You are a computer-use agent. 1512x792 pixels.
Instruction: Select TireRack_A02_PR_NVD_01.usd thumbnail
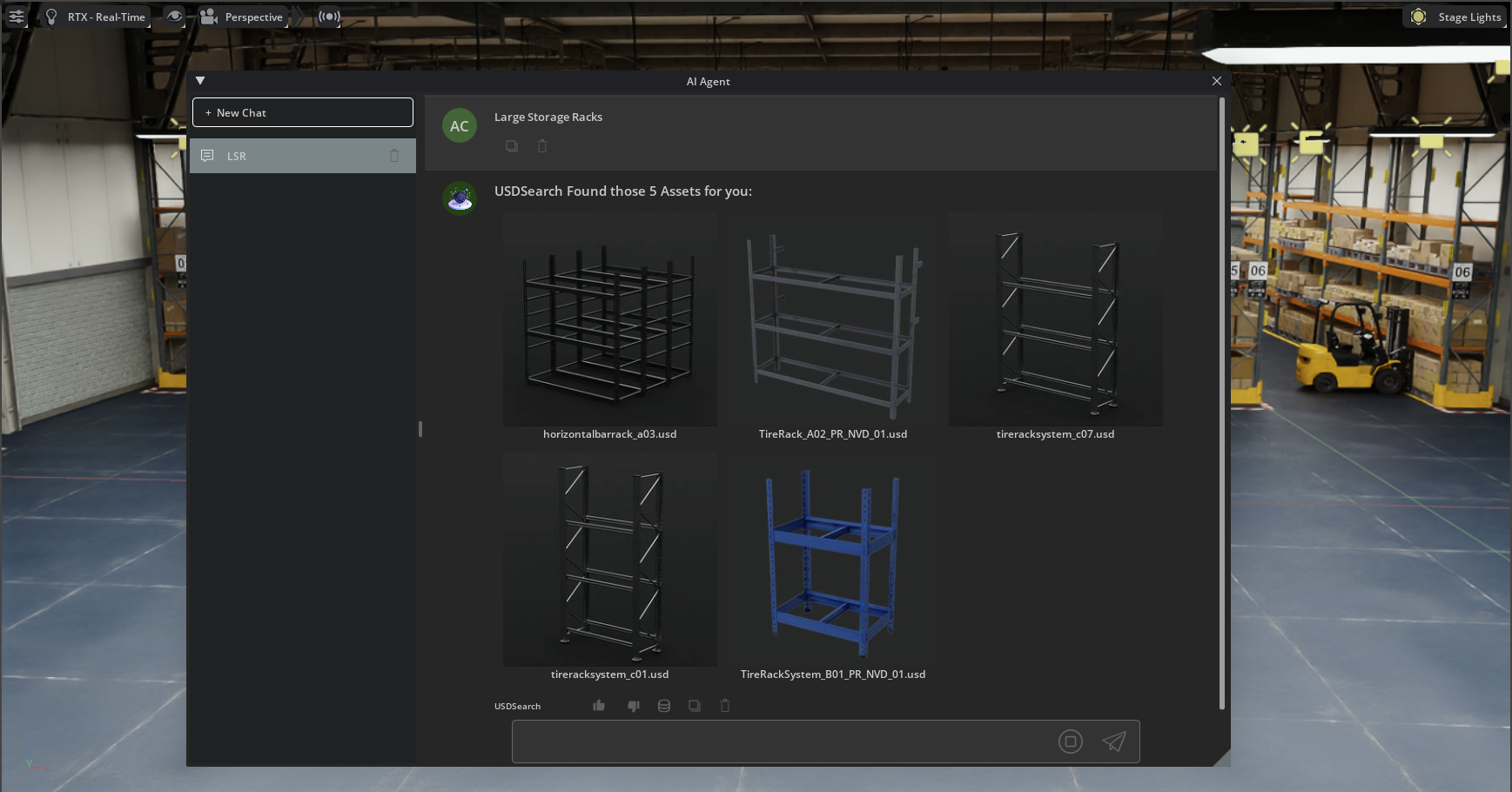point(833,319)
